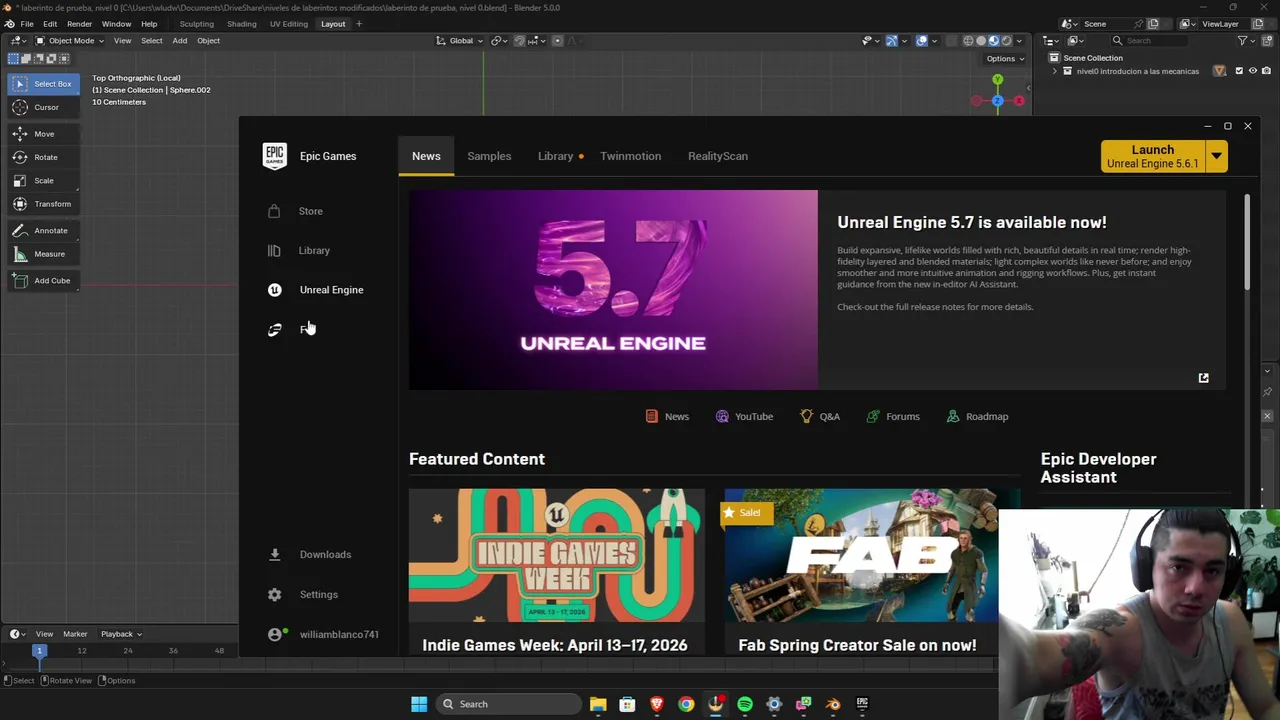Switch to solid viewport shading
Screen dimensions: 1280x720
[981, 41]
